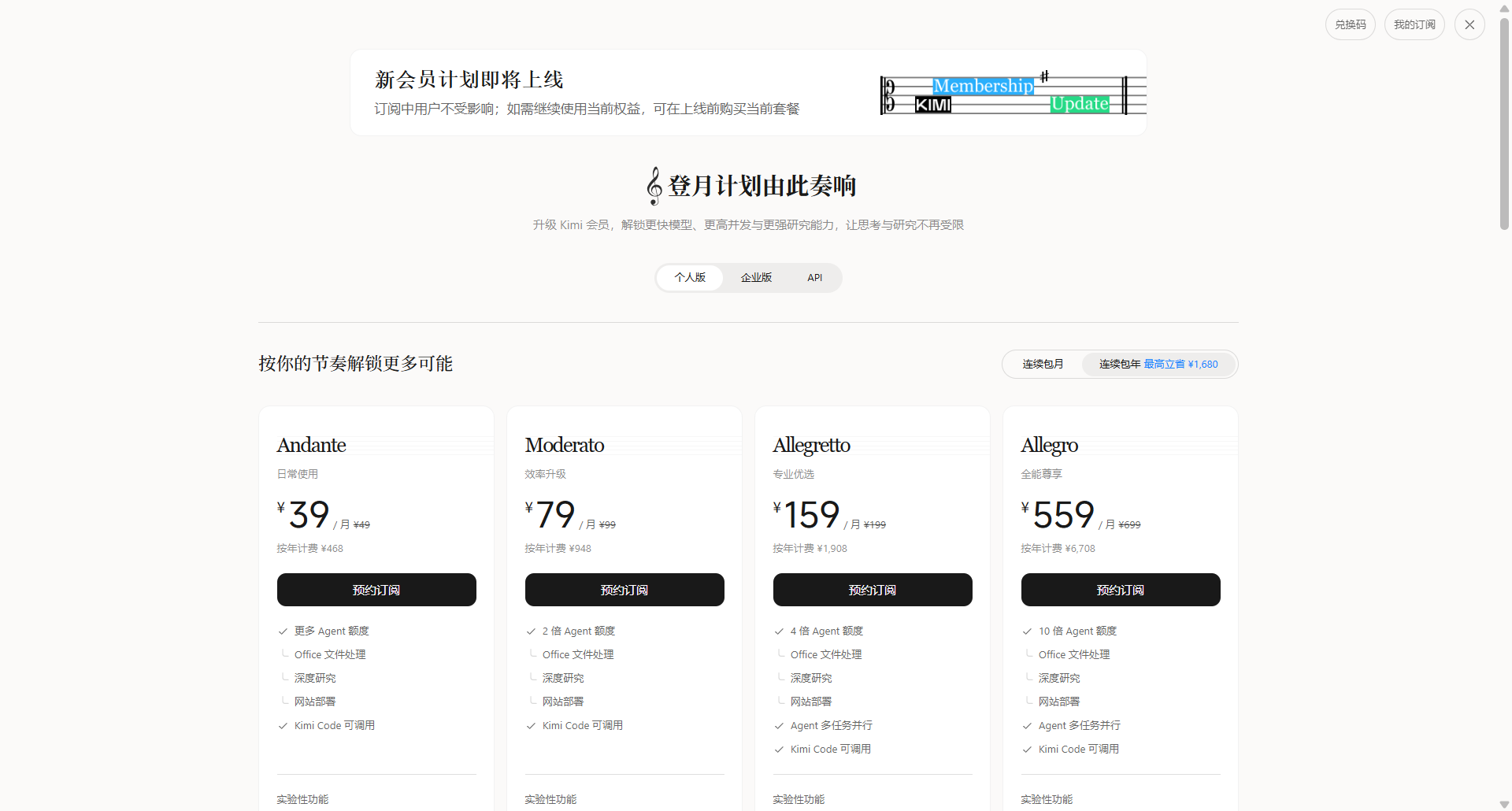Click the 按年计费 ¥468 text
This screenshot has height=811, width=1512.
(x=310, y=548)
